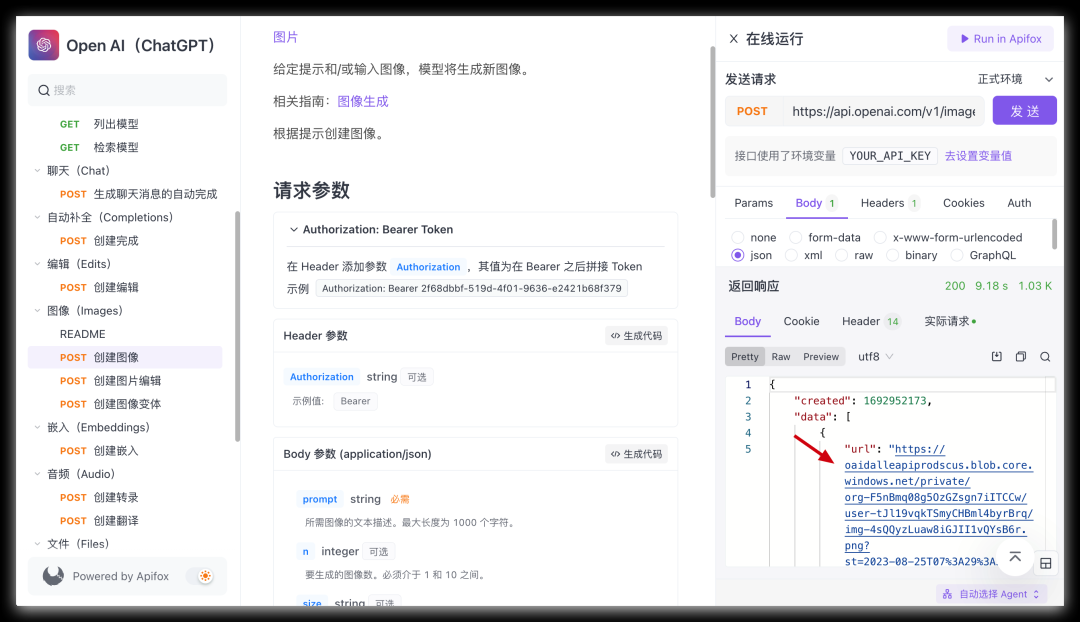
Task: Open the response Header 14 tab
Action: (x=871, y=322)
